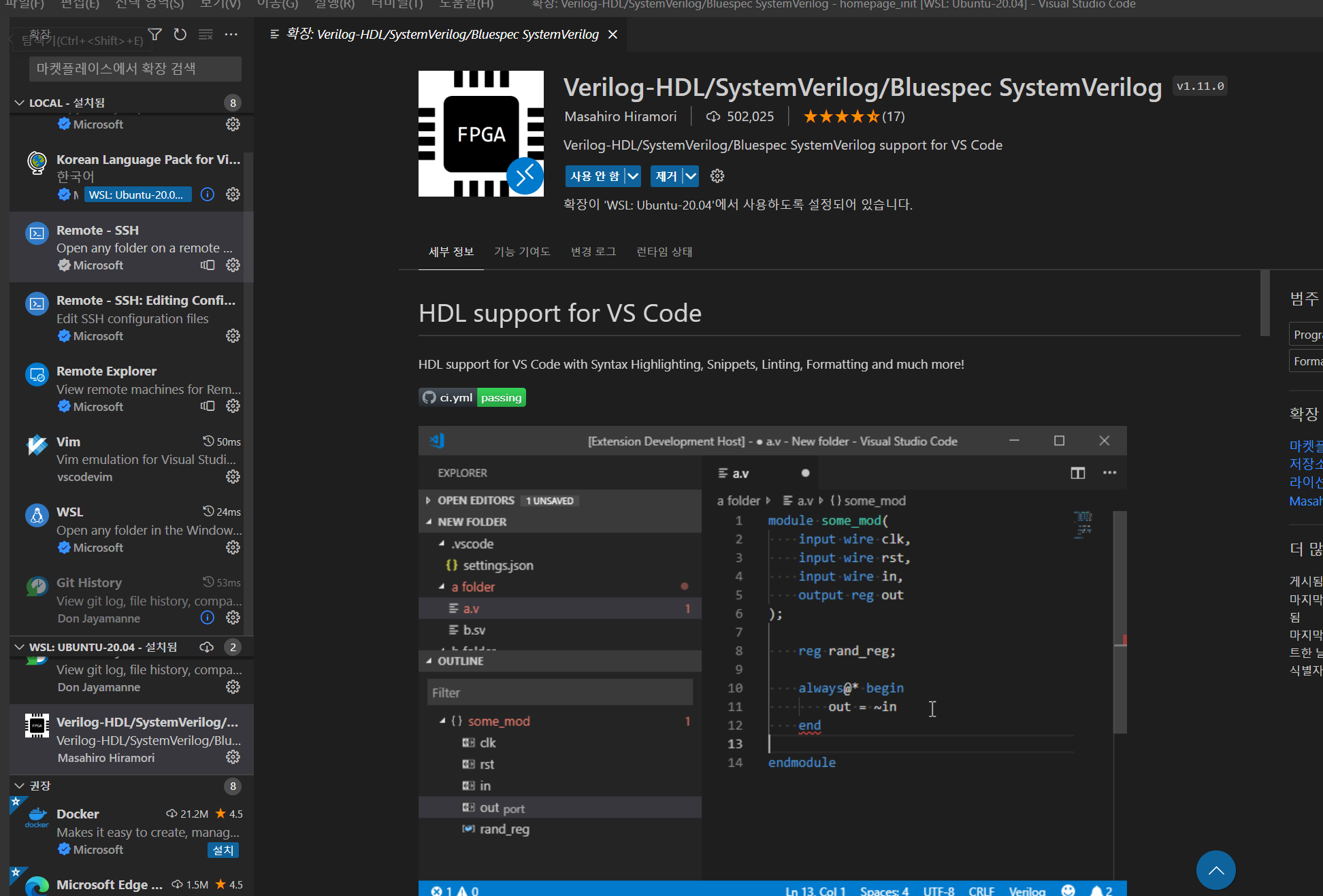The height and width of the screenshot is (896, 1323).
Task: Click the Vim extension icon
Action: click(x=37, y=445)
